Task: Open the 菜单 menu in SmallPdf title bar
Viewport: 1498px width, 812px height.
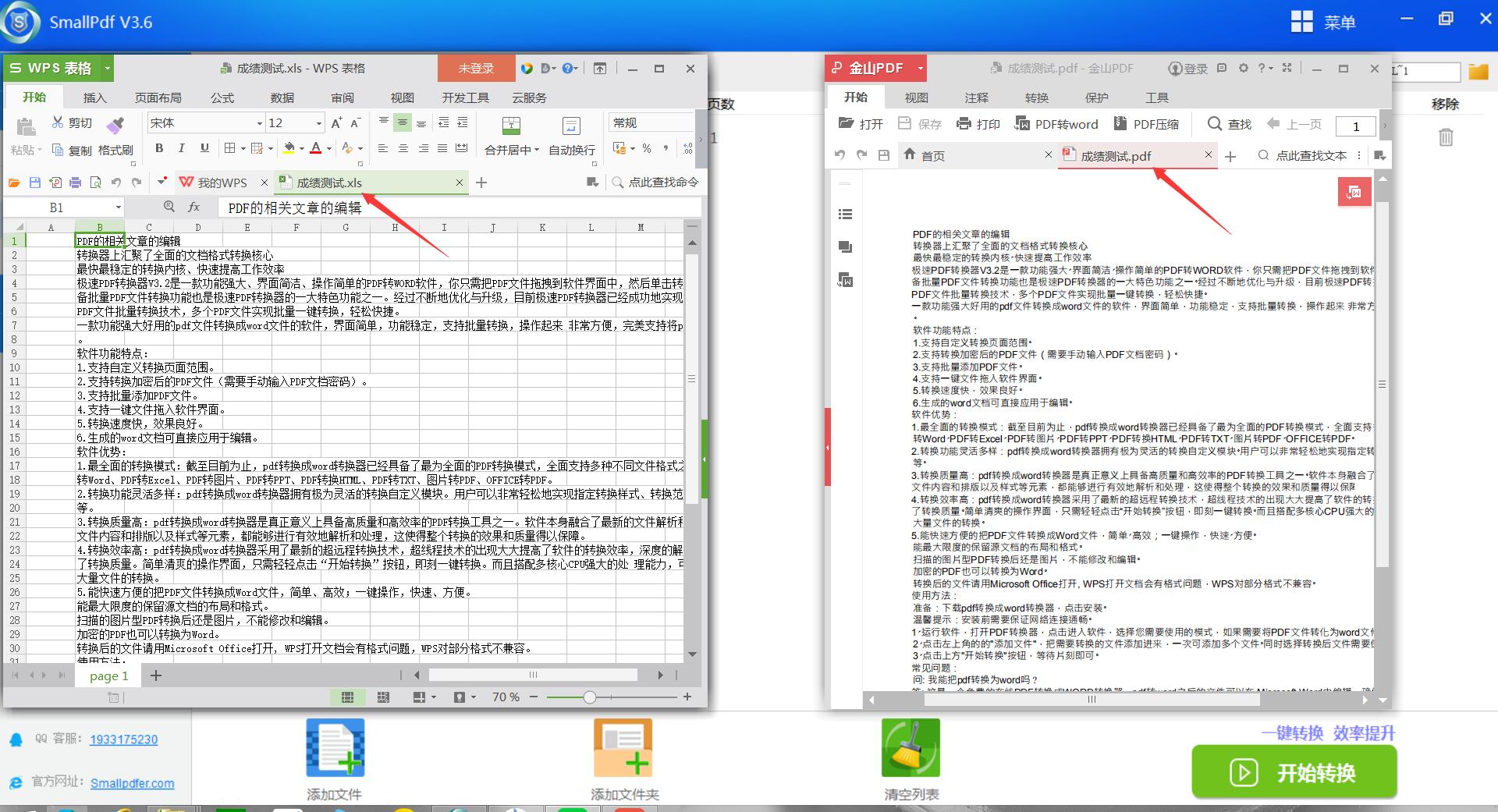Action: click(1323, 22)
